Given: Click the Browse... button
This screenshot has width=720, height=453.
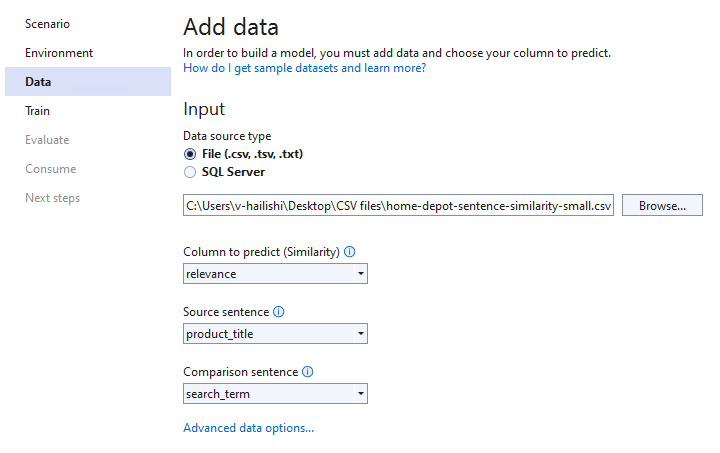Looking at the screenshot, I should coord(662,205).
